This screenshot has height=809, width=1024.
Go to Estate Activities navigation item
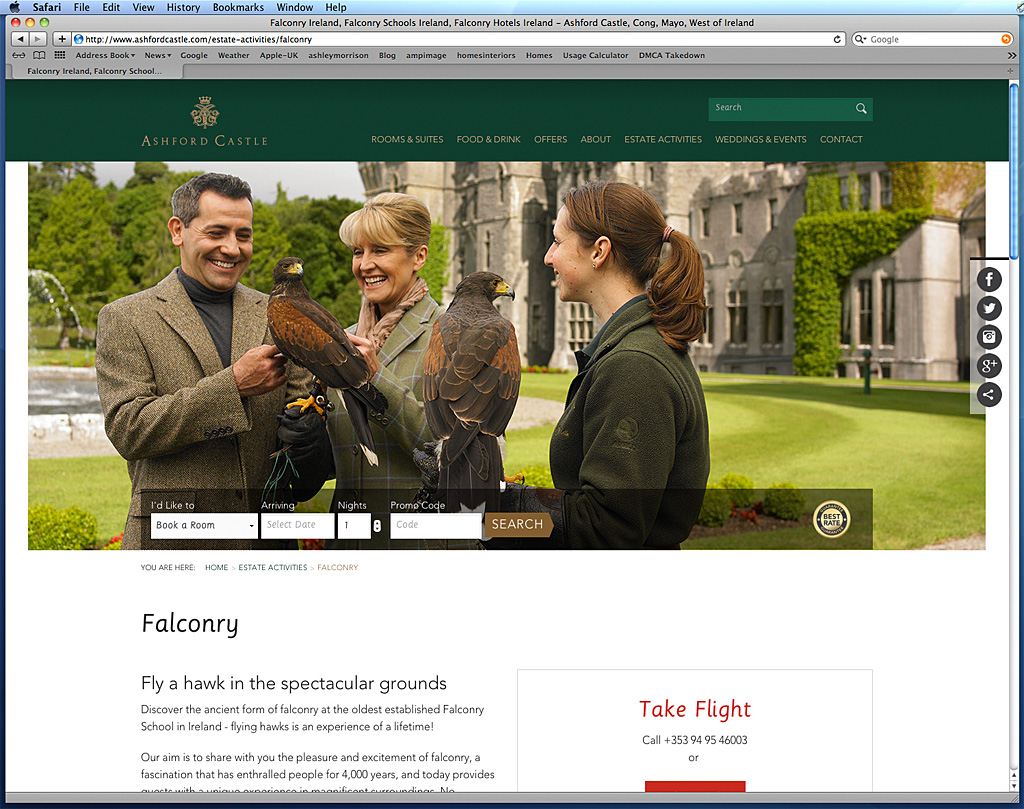point(663,139)
